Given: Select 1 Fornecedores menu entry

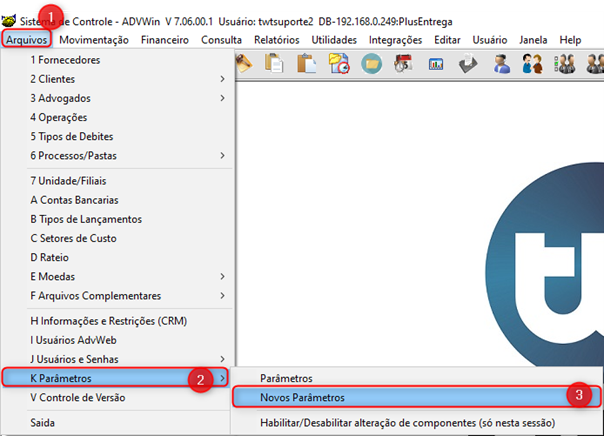Looking at the screenshot, I should [x=117, y=60].
